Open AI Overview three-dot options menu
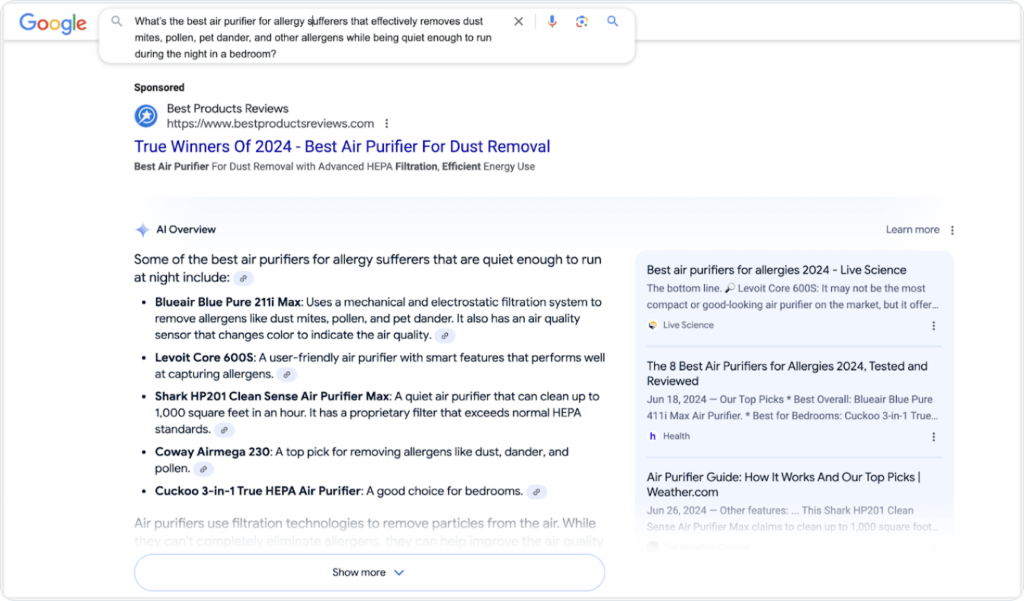The image size is (1024, 601). point(952,230)
